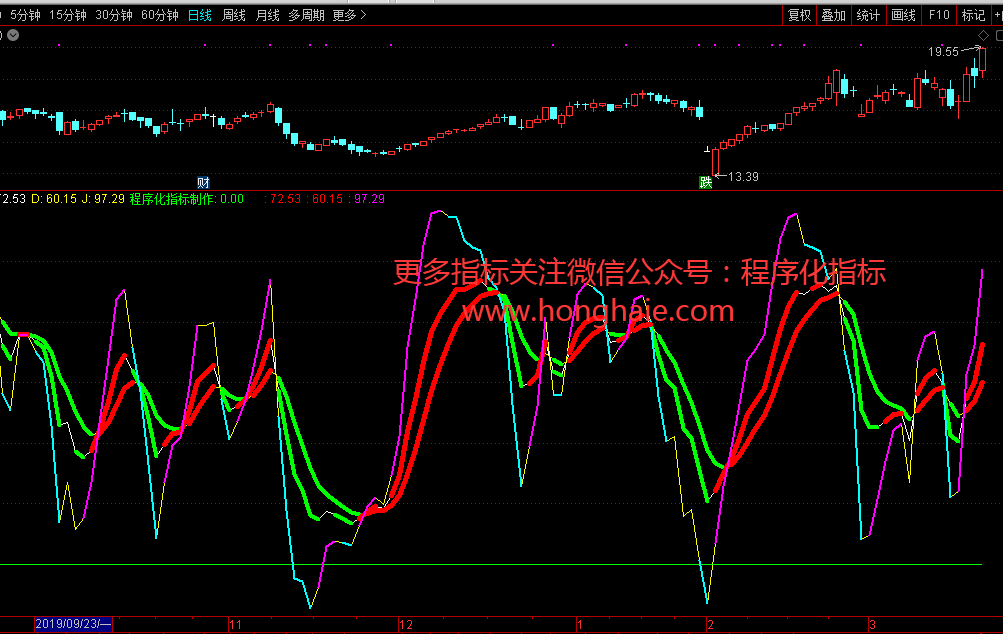Viewport: 1003px width, 634px height.
Task: Click the diamond icon at chart top-right
Action: (x=983, y=36)
